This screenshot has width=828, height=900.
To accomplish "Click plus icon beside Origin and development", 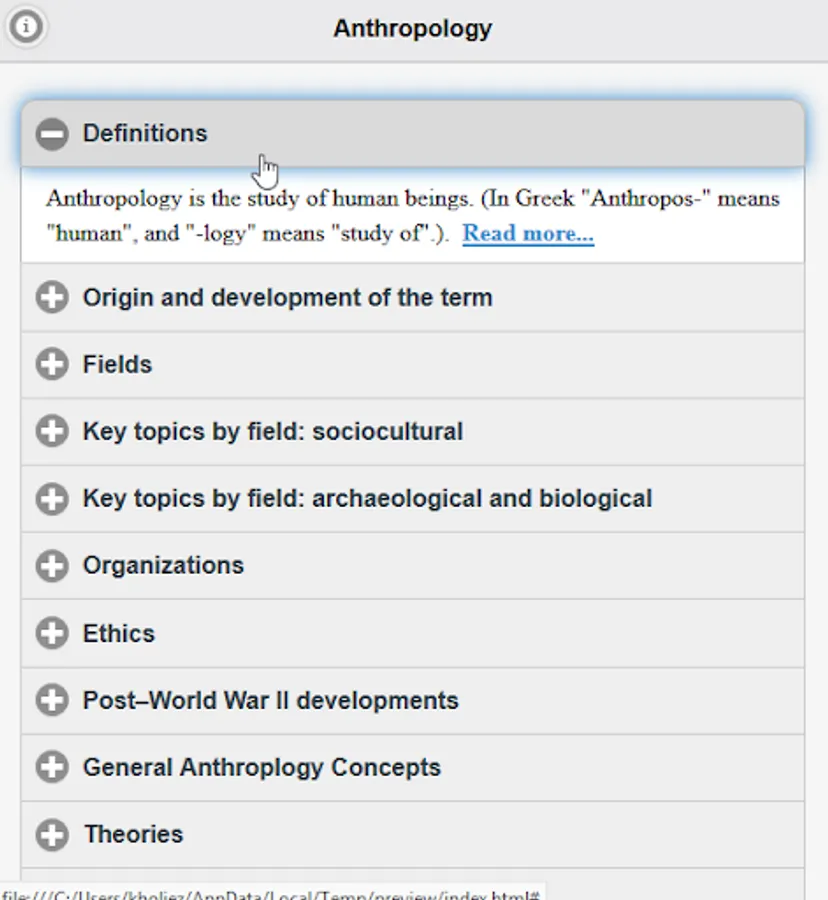I will [52, 298].
